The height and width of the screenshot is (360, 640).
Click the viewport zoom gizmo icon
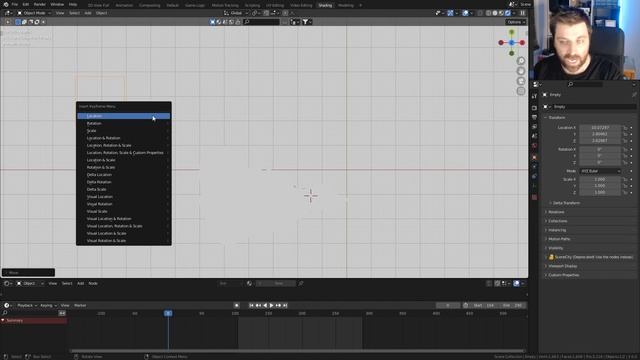pyautogui.click(x=521, y=61)
